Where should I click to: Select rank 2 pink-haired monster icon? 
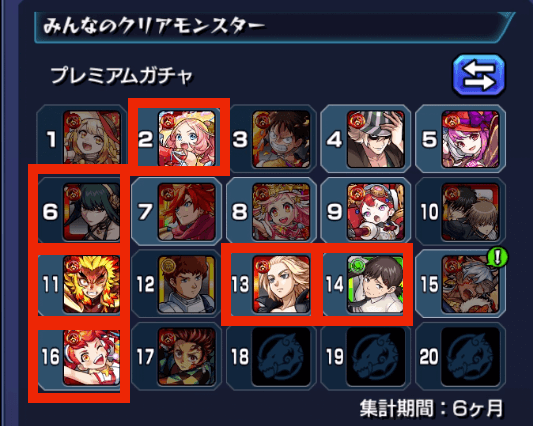pyautogui.click(x=187, y=138)
